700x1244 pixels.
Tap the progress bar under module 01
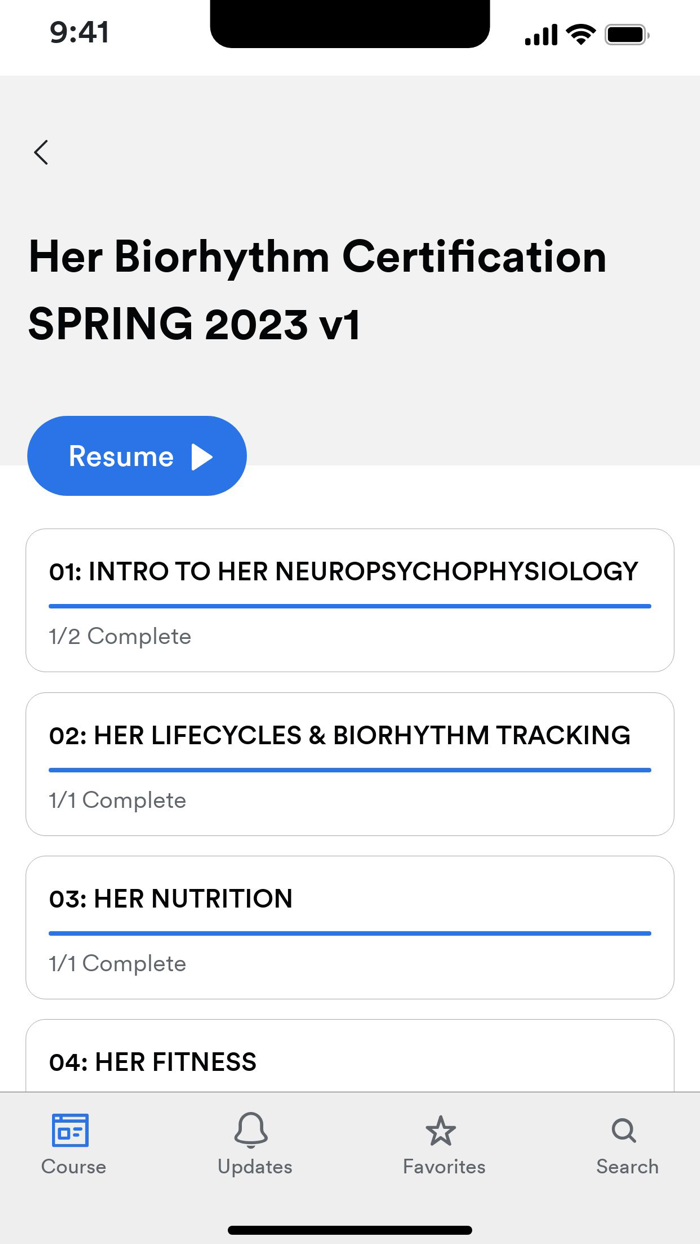[x=349, y=606]
